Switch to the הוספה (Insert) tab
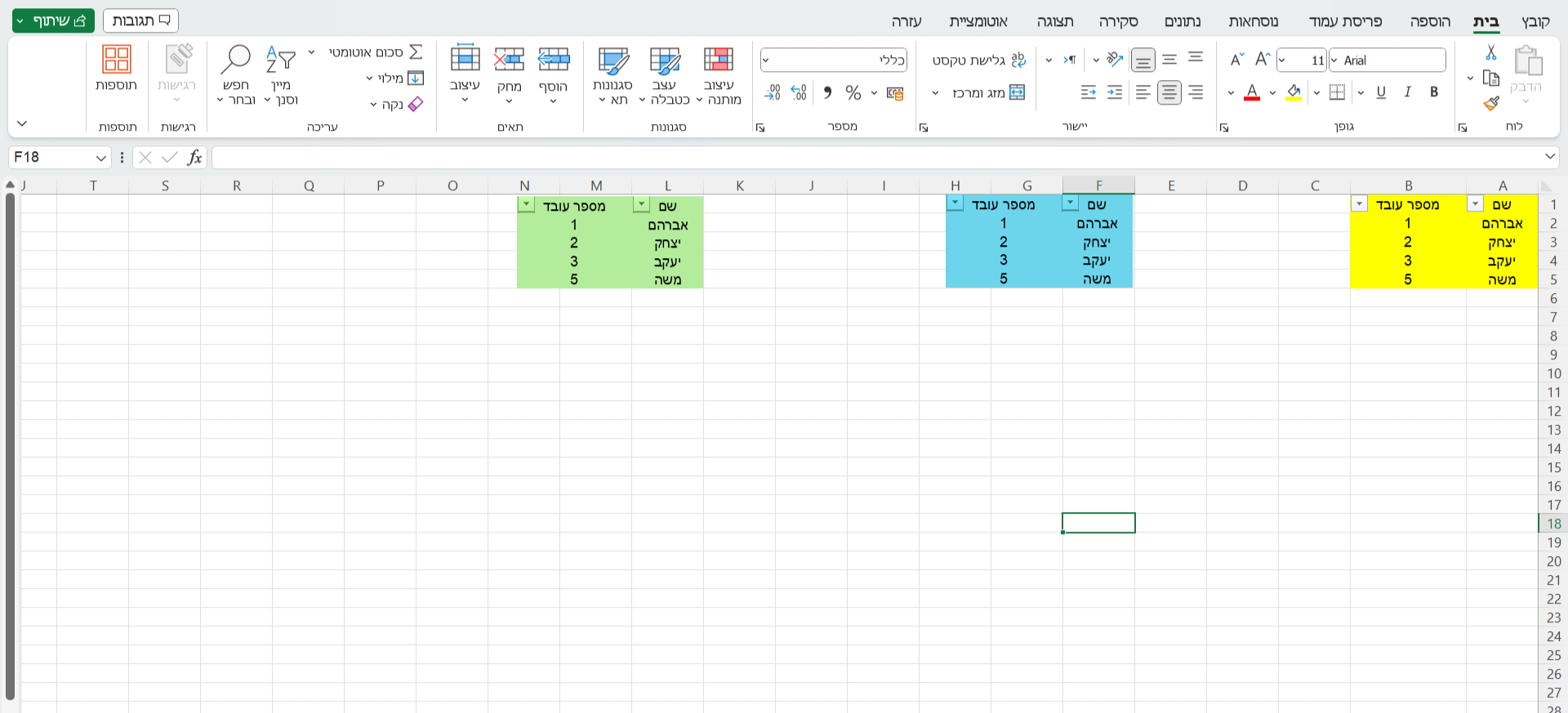Image resolution: width=1568 pixels, height=713 pixels. [1430, 21]
